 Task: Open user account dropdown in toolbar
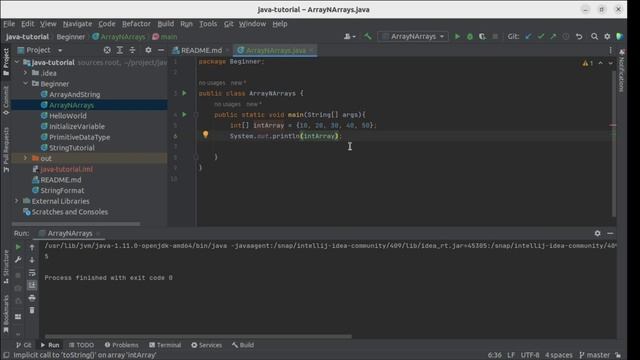click(x=349, y=37)
